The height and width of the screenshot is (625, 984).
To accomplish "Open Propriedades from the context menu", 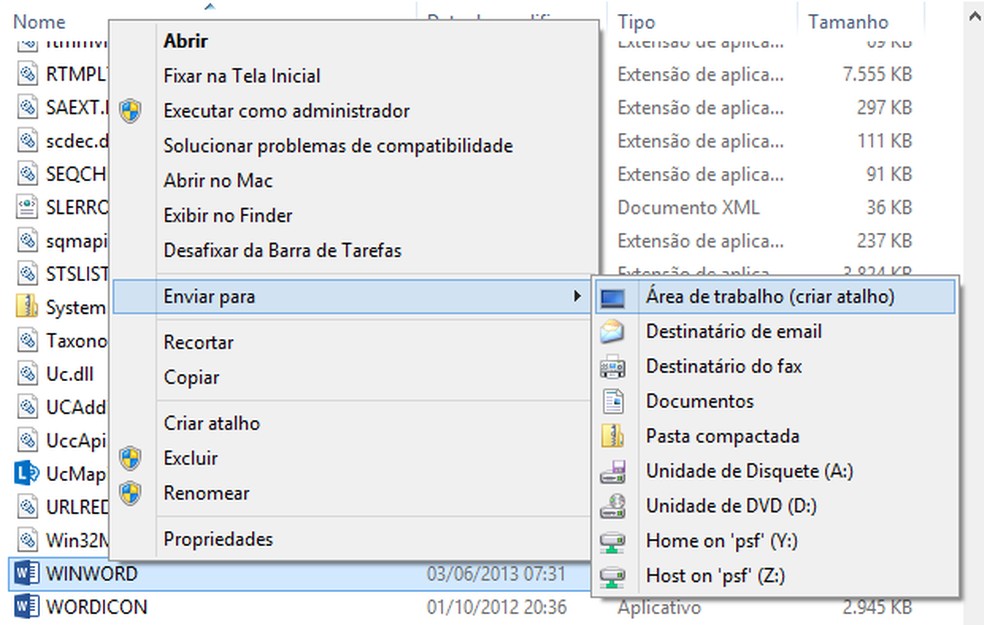I will coord(218,539).
